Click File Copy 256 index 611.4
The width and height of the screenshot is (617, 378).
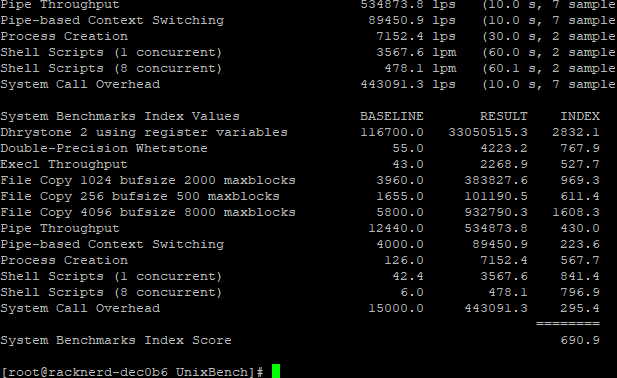tap(580, 196)
